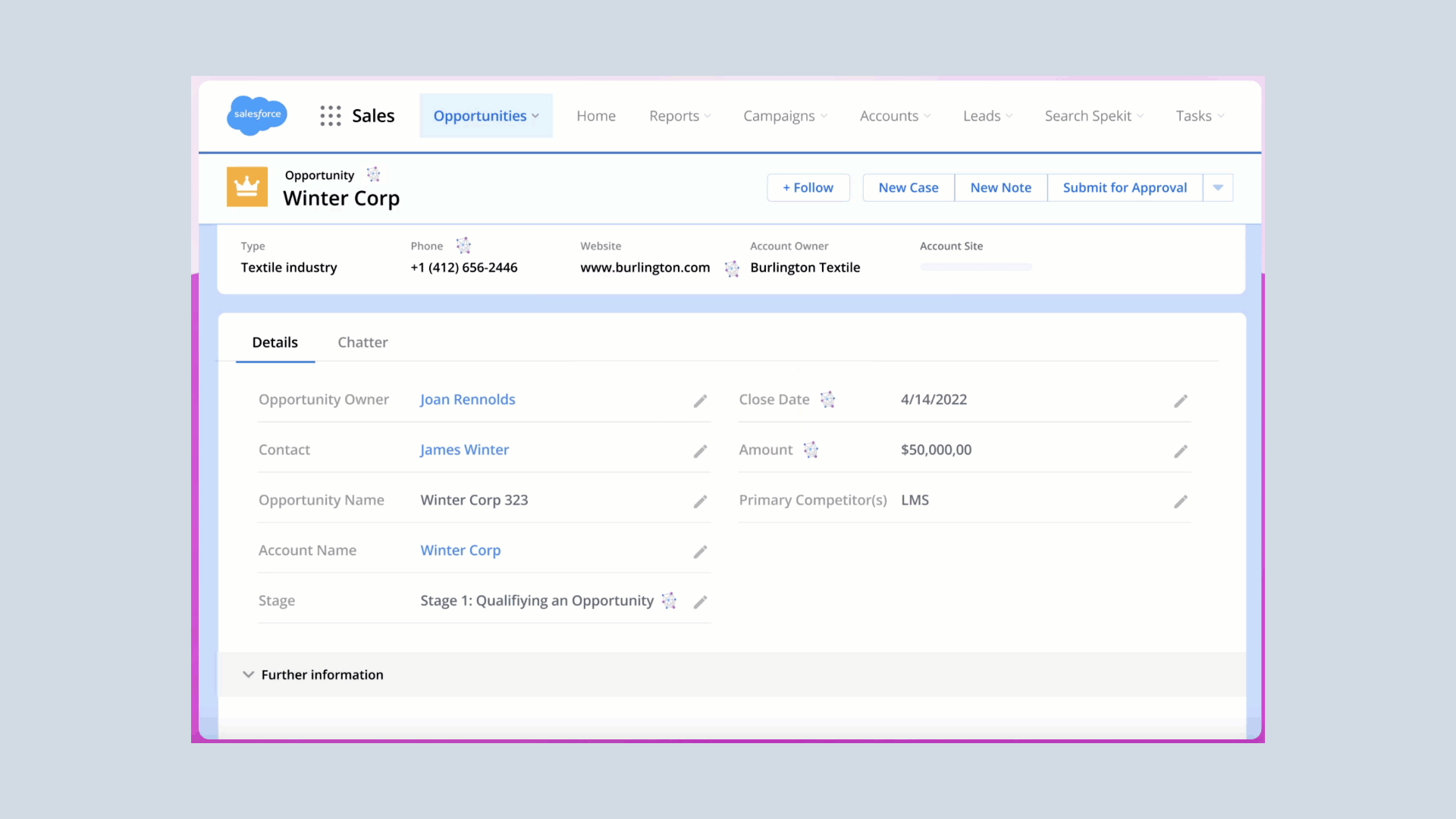Open the Leads nav item
The image size is (1456, 819).
click(982, 116)
